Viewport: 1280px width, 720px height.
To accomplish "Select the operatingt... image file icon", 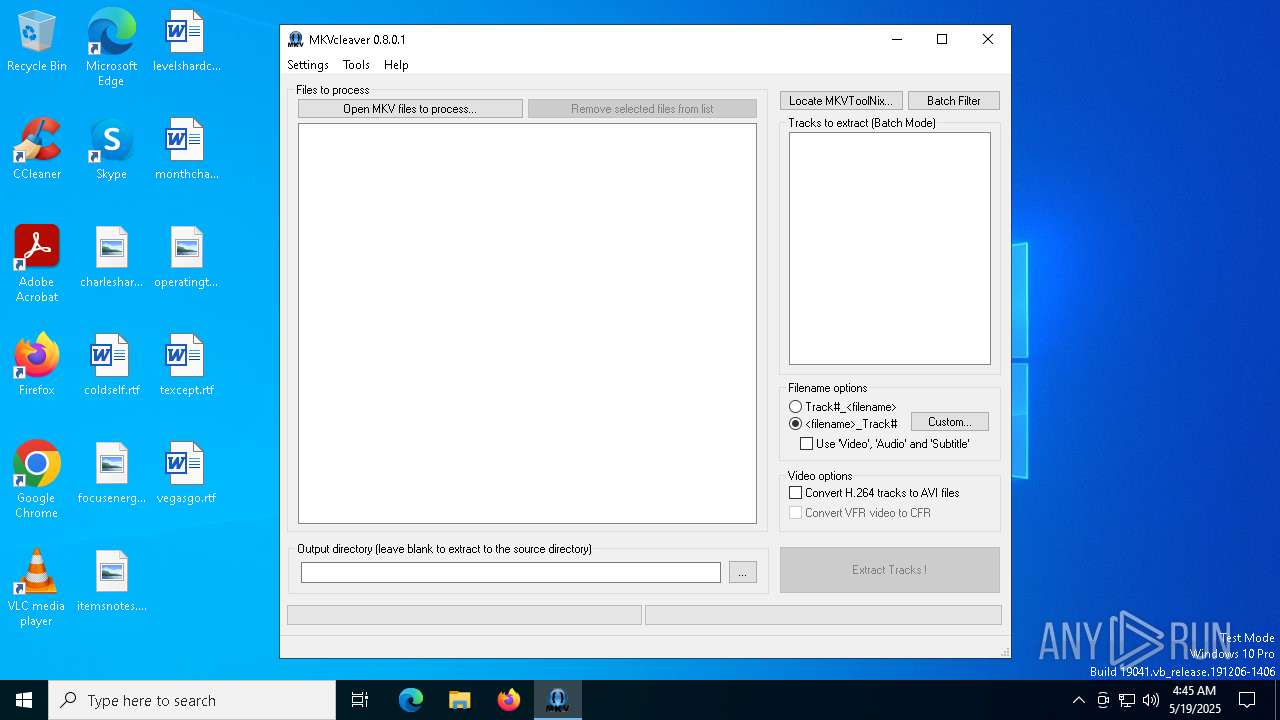I will [186, 257].
